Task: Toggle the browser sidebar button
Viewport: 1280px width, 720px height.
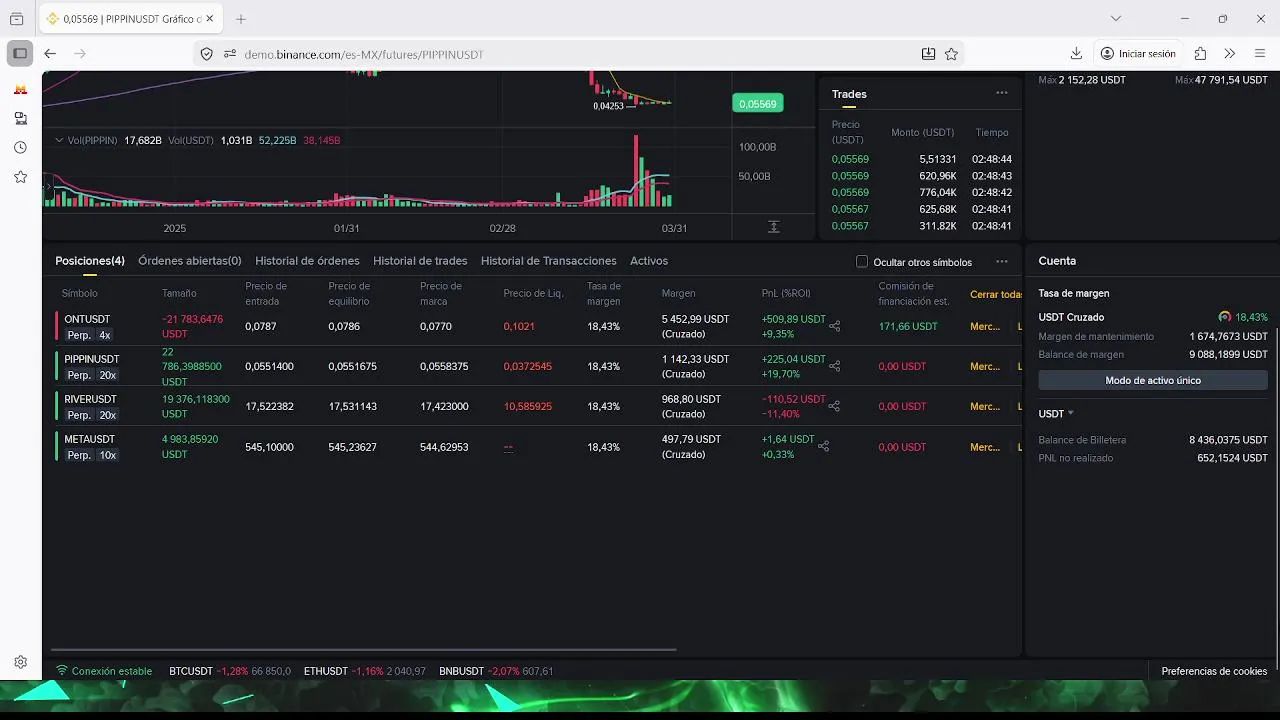Action: tap(20, 53)
